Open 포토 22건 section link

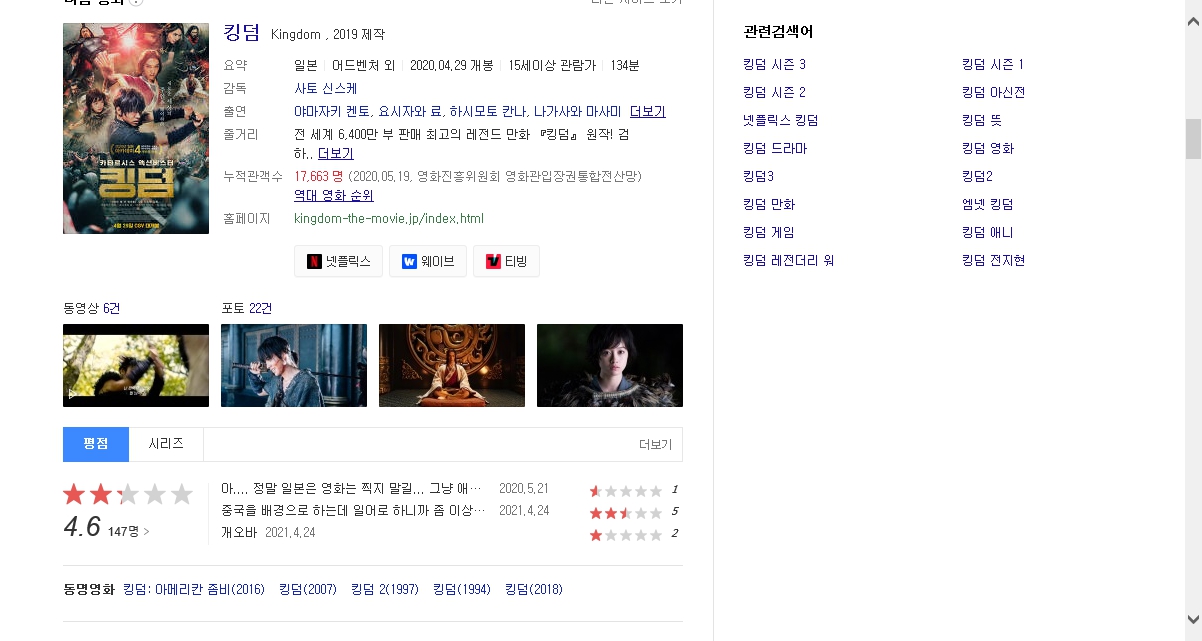click(246, 308)
